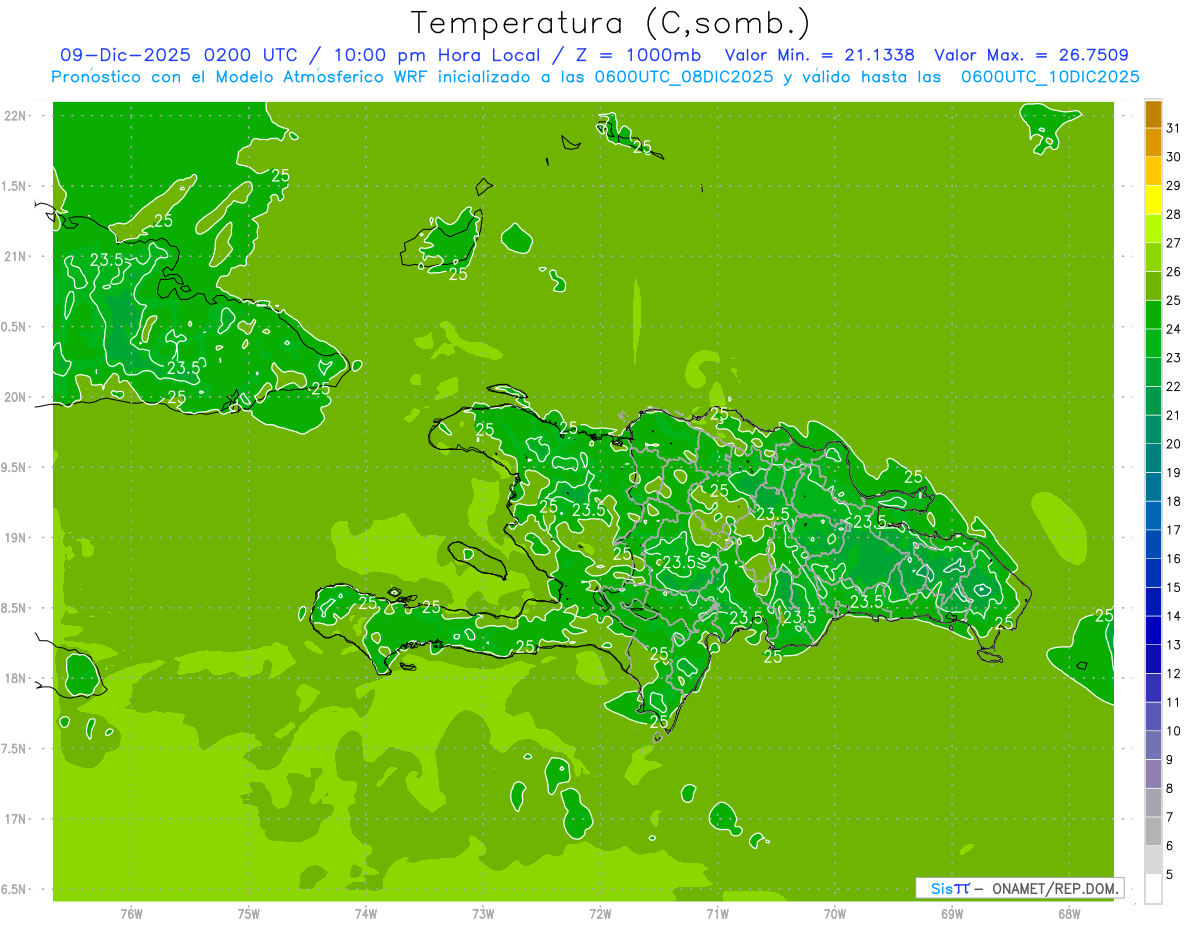The image size is (1200, 927).
Task: Select the "Valor Min. = 21.1338" value
Action: point(819,55)
